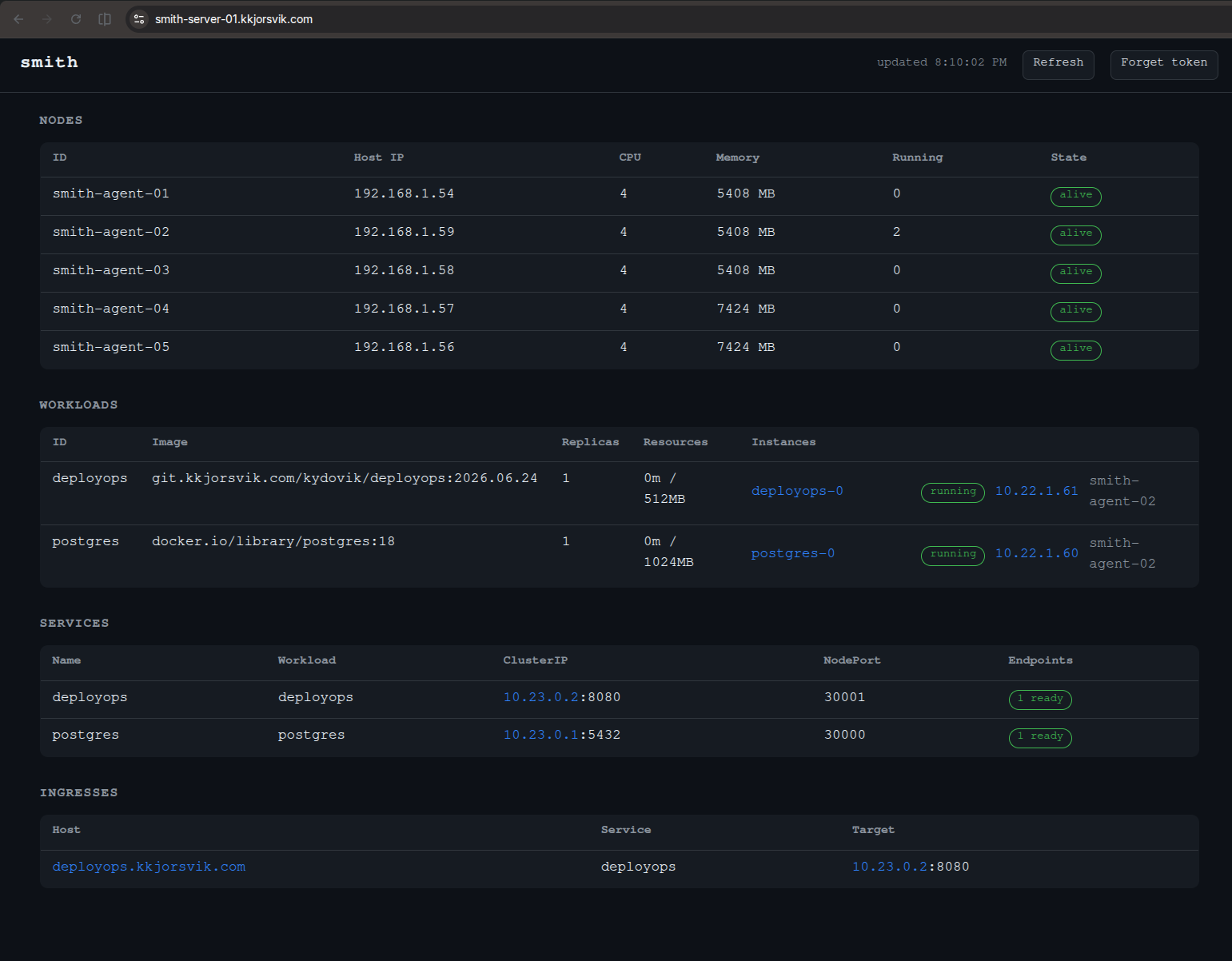Click alive badge for smith-agent-05
This screenshot has height=961, width=1232.
pos(1075,349)
